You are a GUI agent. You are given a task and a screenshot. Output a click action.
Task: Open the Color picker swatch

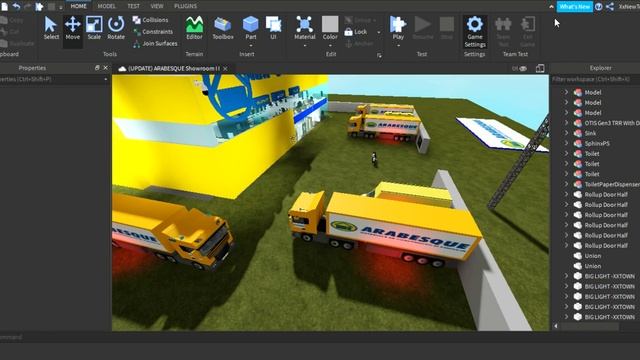[x=330, y=24]
